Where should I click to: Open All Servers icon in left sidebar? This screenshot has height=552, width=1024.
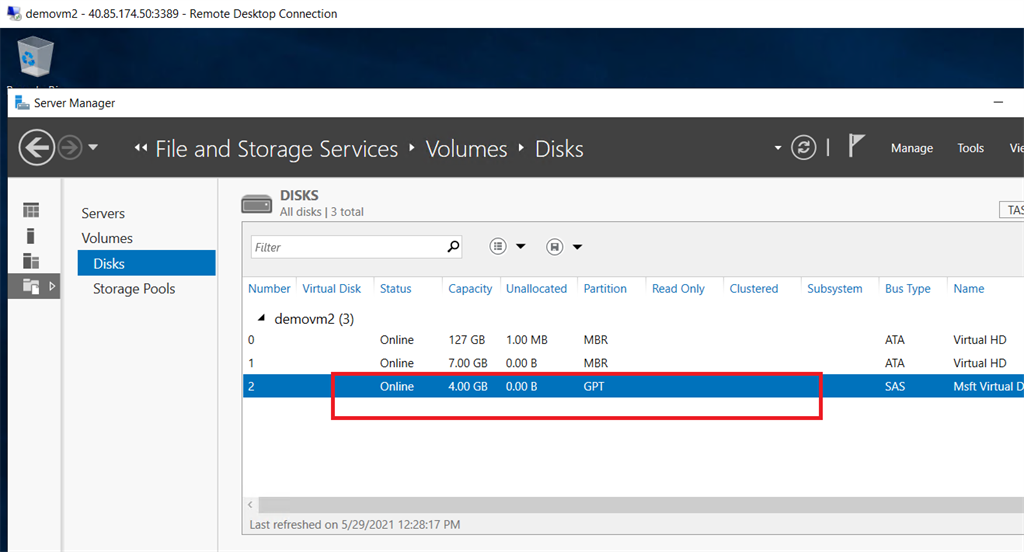pos(31,261)
